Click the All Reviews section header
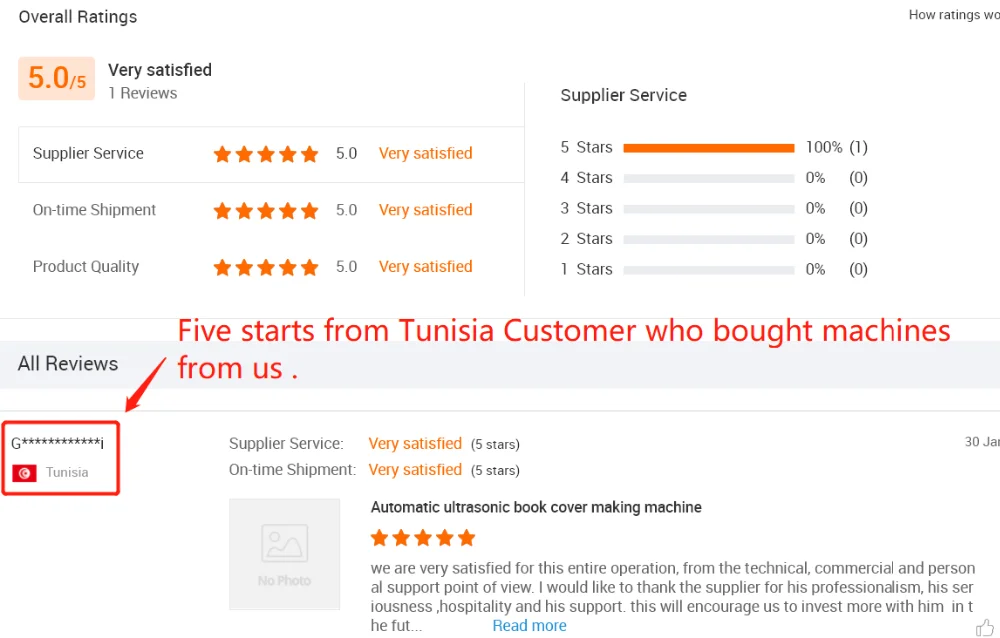This screenshot has height=638, width=1000. [68, 364]
